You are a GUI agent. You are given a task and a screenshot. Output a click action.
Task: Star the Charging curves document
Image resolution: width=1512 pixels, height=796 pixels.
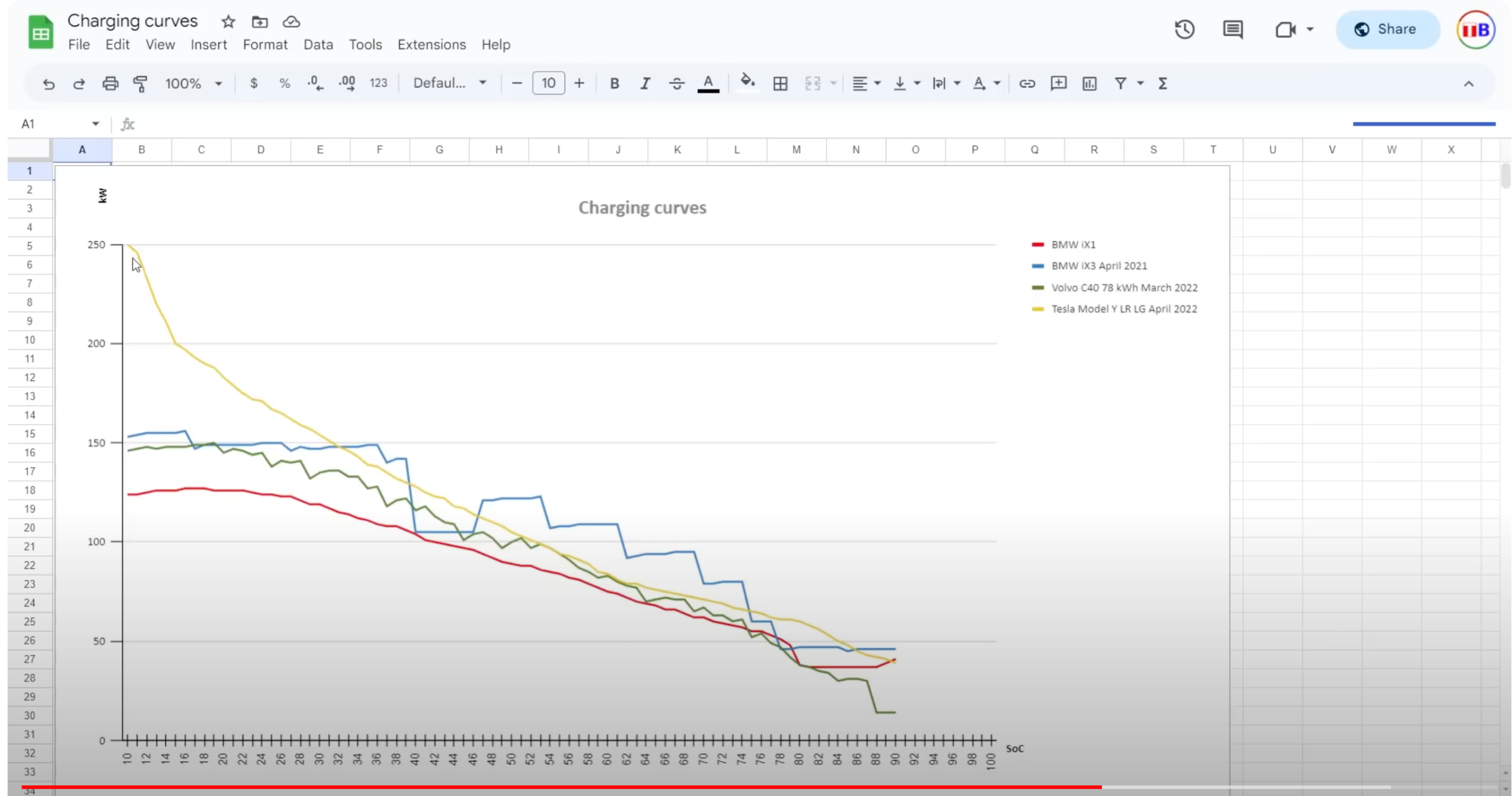(x=228, y=22)
